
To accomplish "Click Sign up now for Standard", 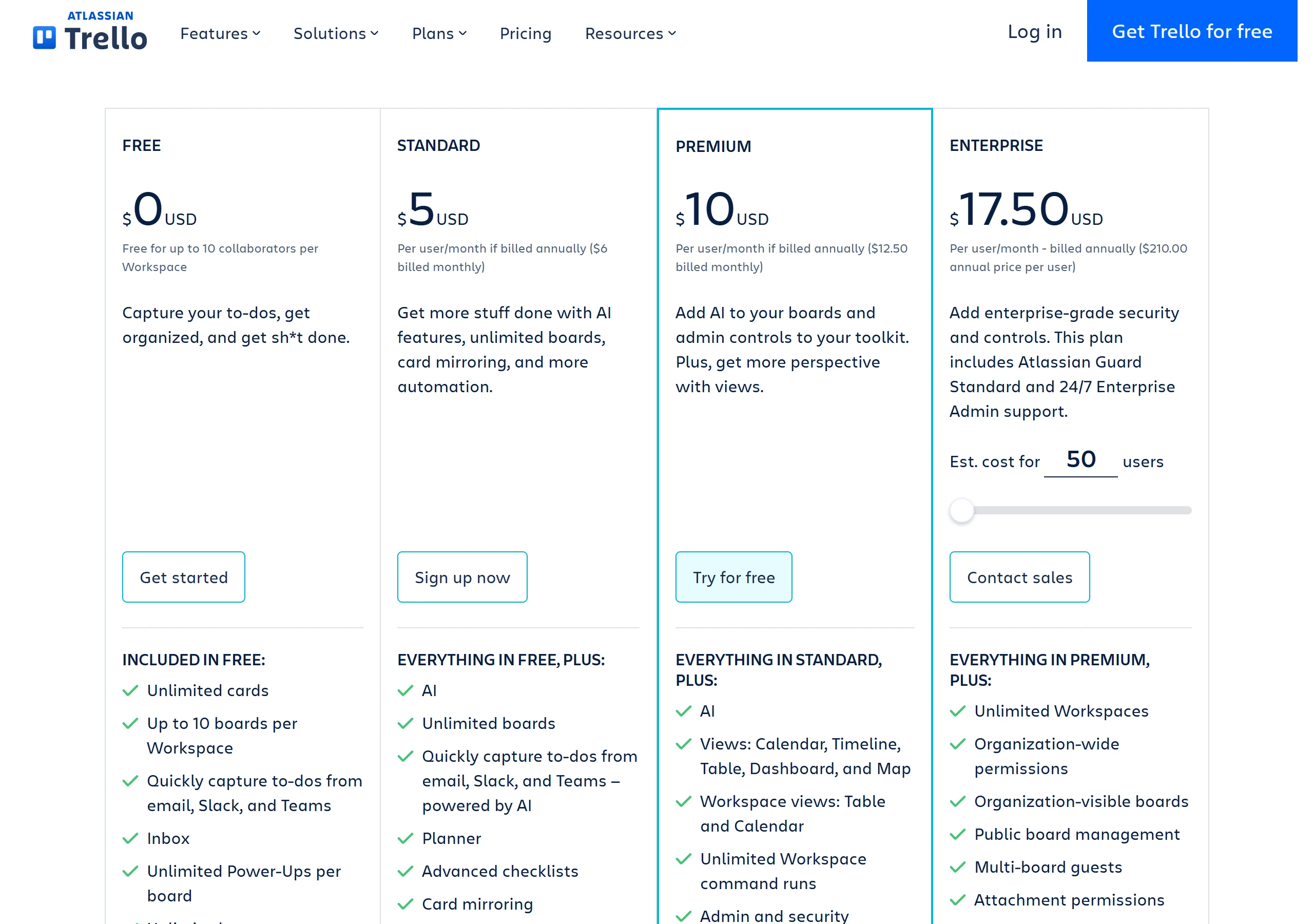I will (462, 577).
